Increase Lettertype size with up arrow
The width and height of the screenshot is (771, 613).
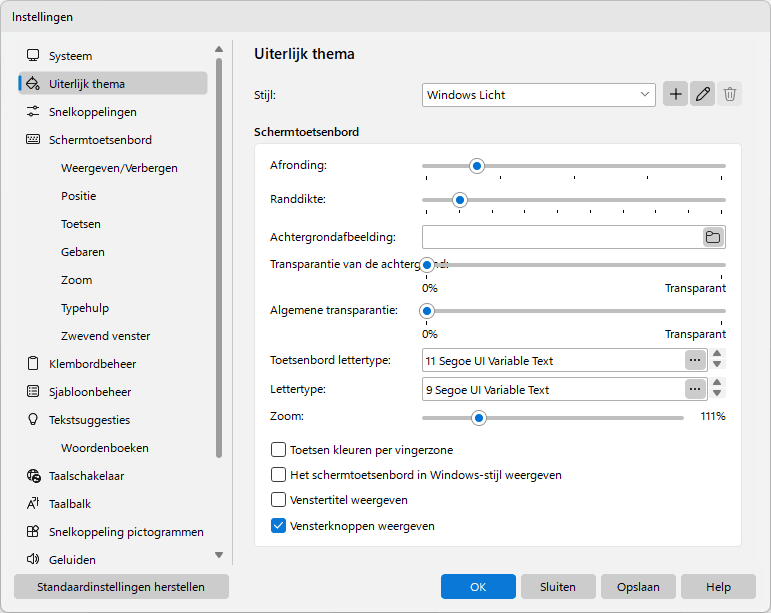coord(717,382)
